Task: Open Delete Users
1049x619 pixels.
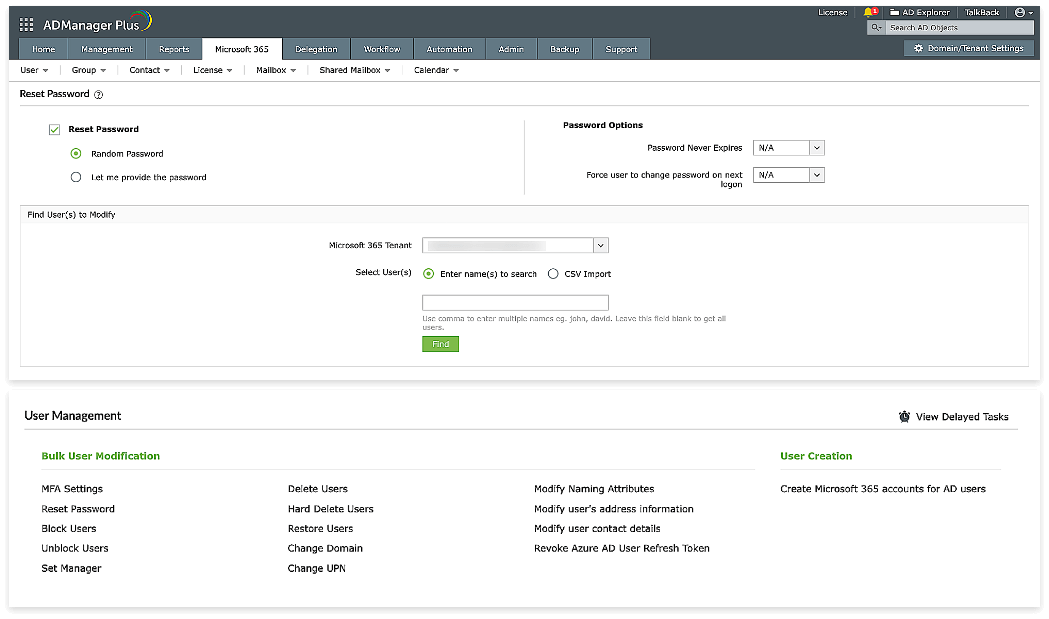Action: (x=318, y=489)
